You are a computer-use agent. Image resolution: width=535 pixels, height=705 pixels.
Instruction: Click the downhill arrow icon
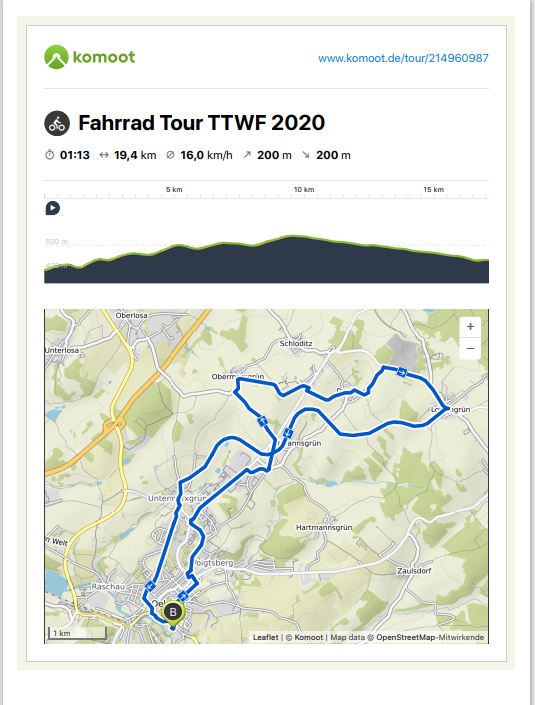pos(306,155)
